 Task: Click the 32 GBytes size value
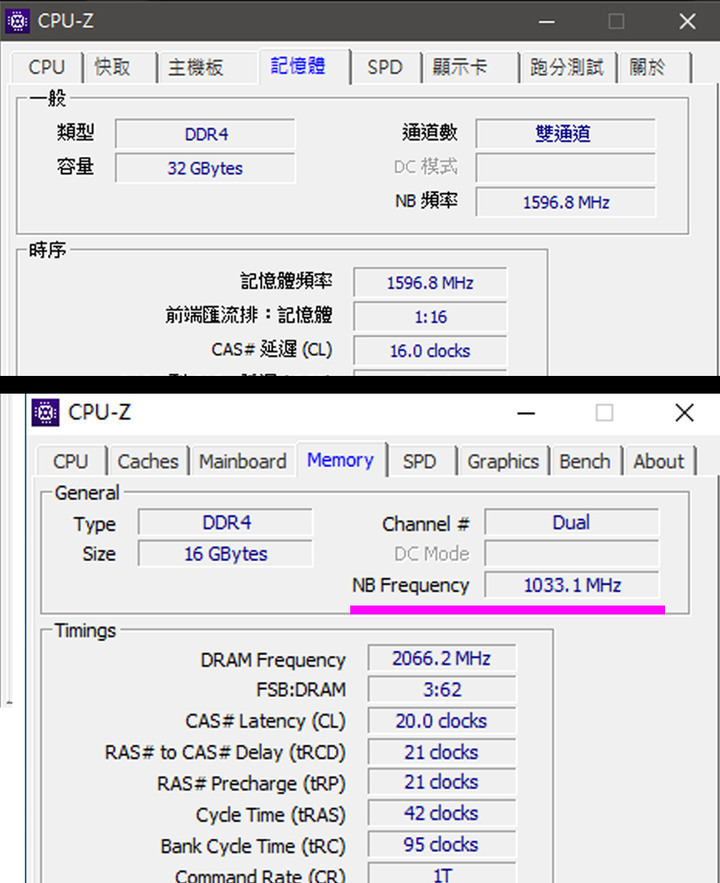tap(205, 168)
